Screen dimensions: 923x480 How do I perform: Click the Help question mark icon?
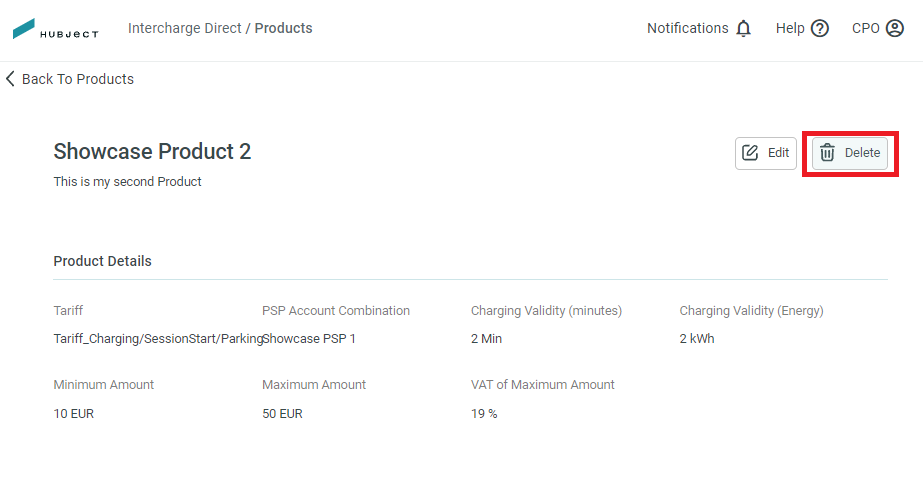pyautogui.click(x=819, y=28)
